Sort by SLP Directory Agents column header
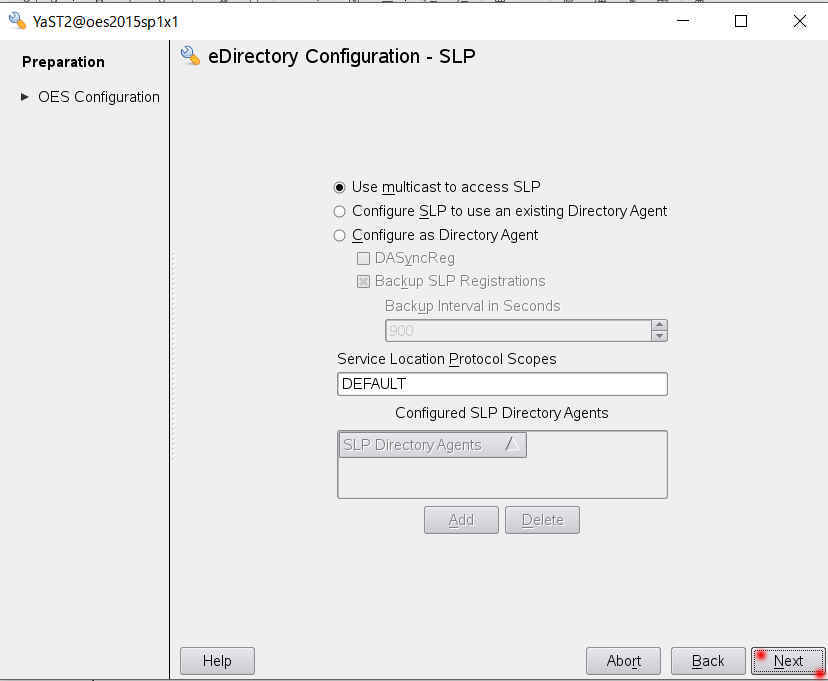The height and width of the screenshot is (681, 828). (x=432, y=445)
